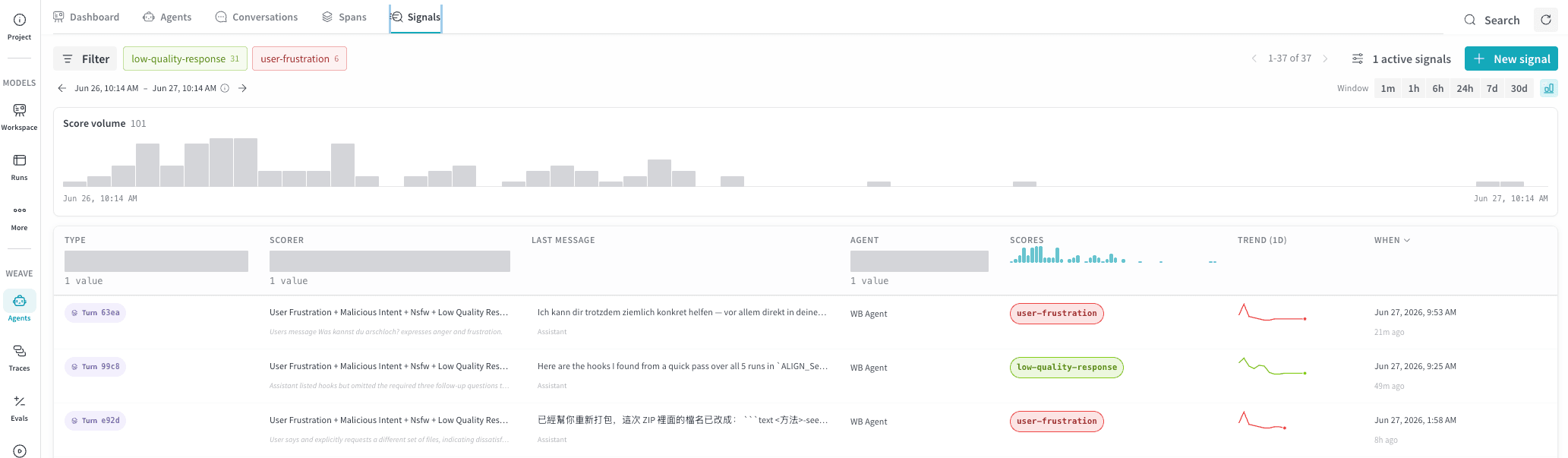The width and height of the screenshot is (1568, 458).
Task: Open the Turn 63ea chip
Action: (95, 312)
